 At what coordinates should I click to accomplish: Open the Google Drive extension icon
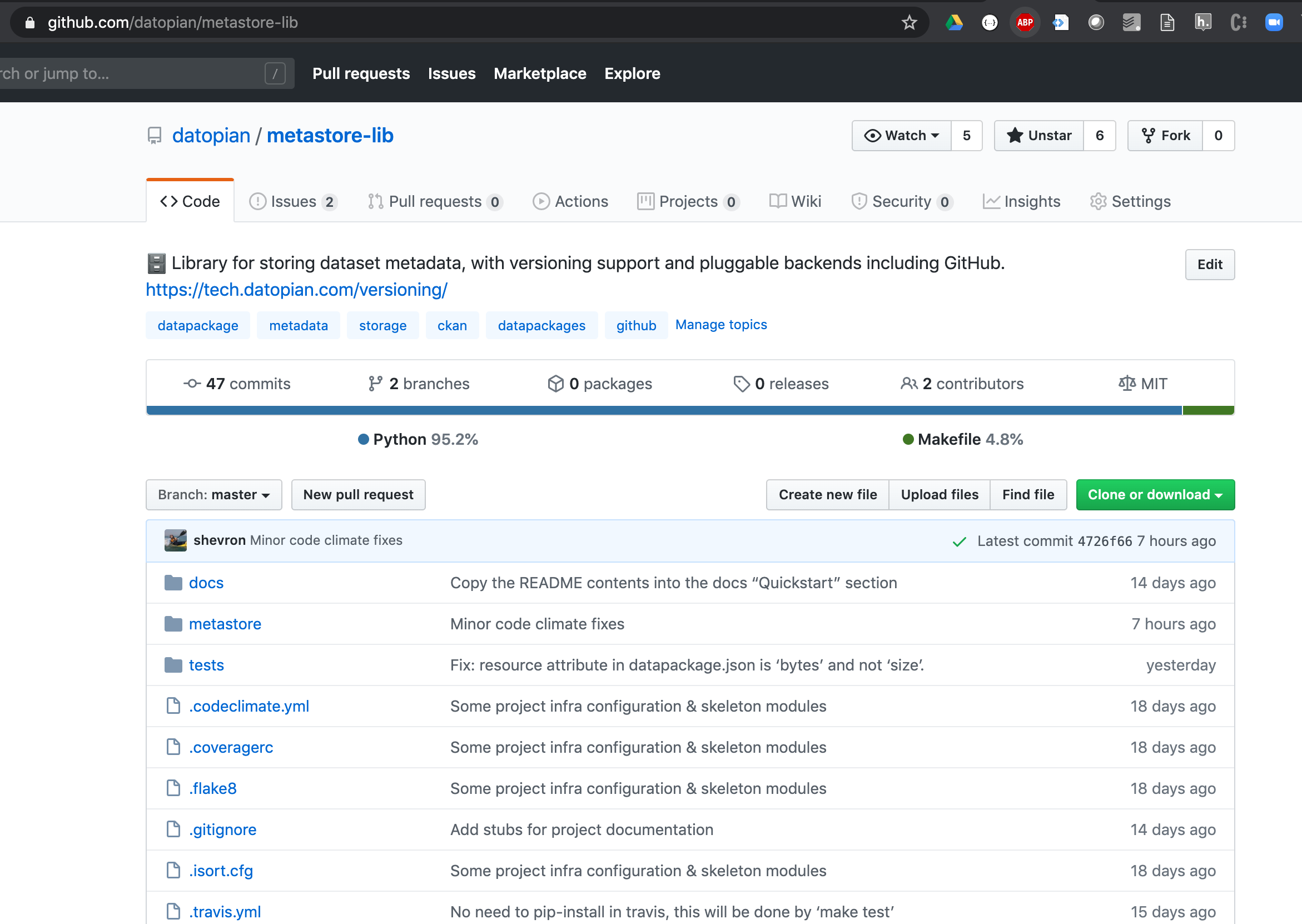[954, 23]
